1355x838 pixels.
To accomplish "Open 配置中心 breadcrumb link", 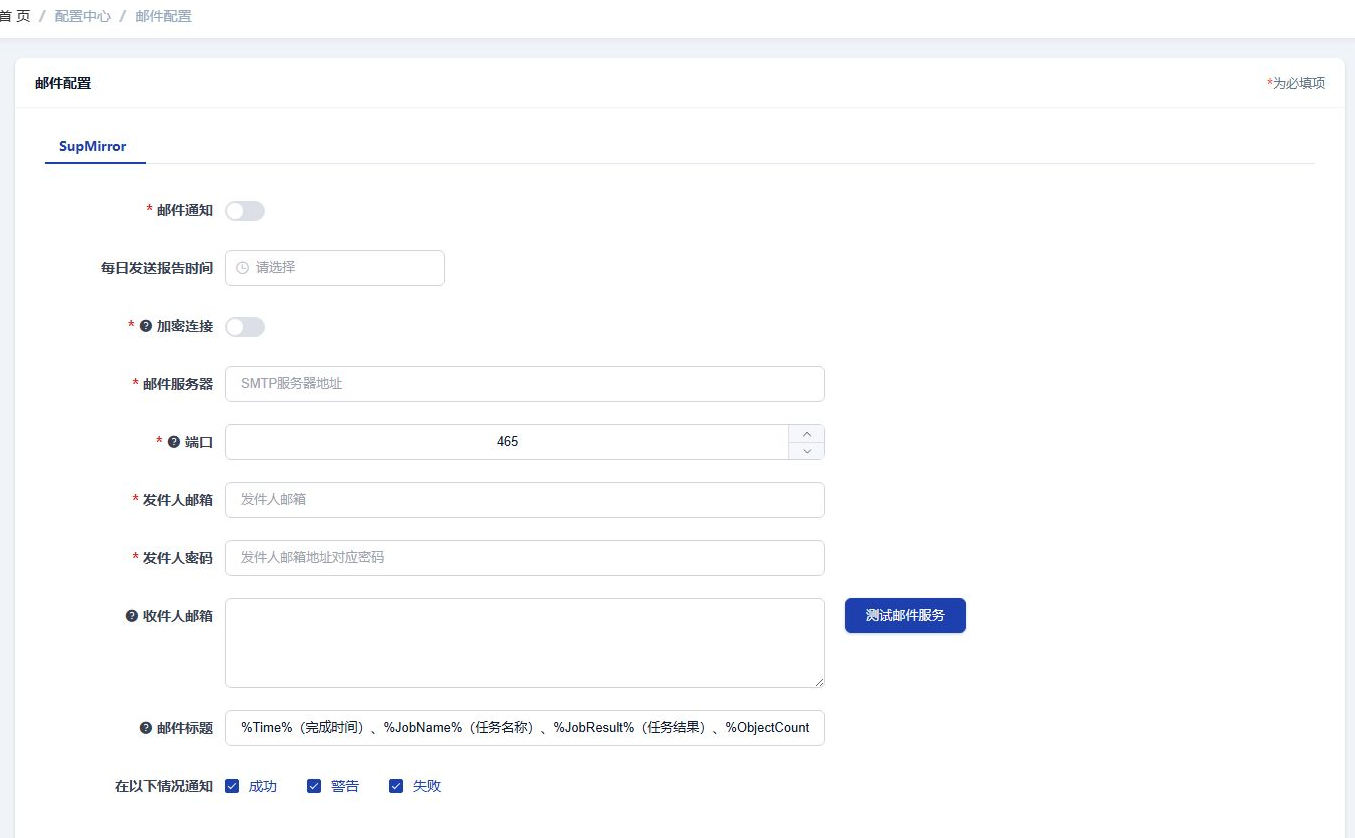I will point(83,16).
